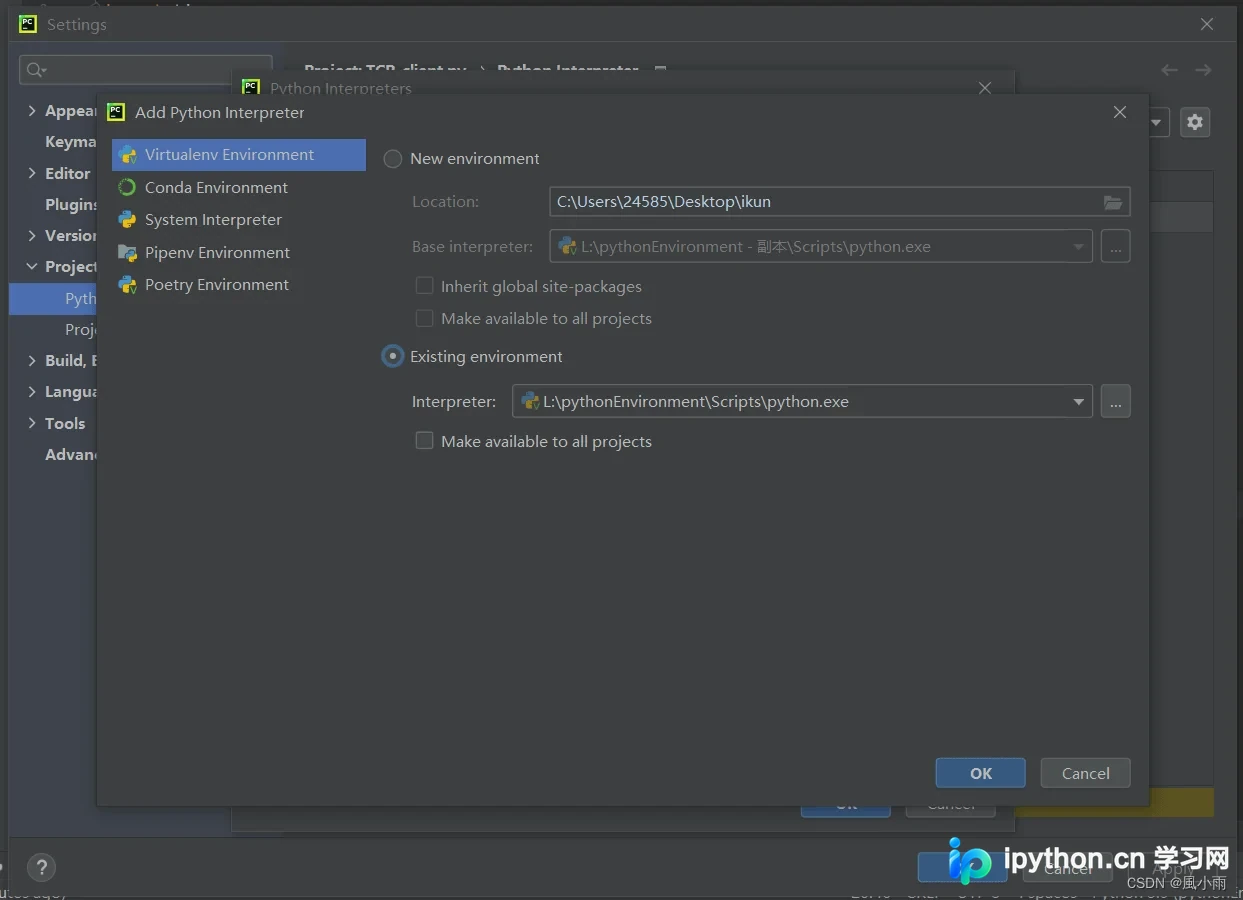Toggle Inherit global site-packages checkbox
This screenshot has height=900, width=1243.
coord(424,286)
